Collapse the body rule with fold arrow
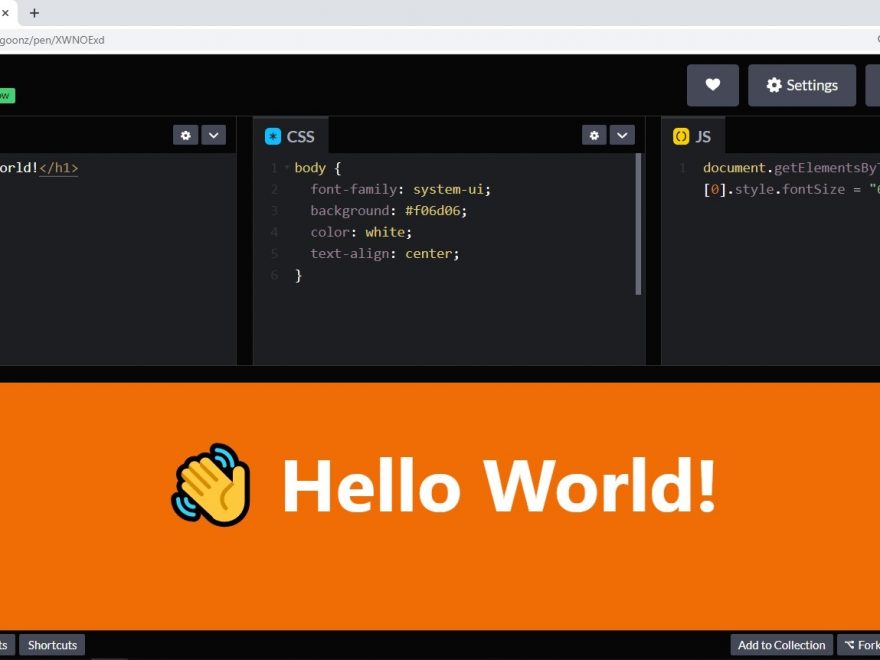 coord(287,168)
